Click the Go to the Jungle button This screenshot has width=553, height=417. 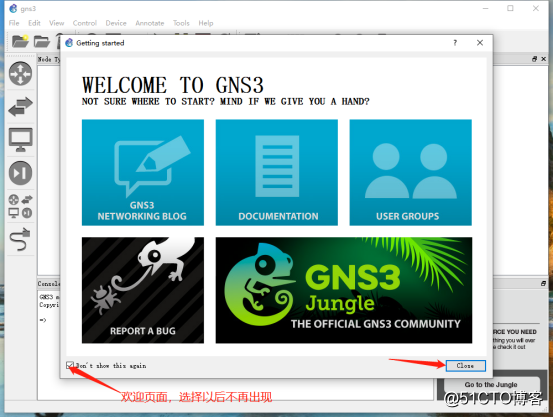click(491, 385)
